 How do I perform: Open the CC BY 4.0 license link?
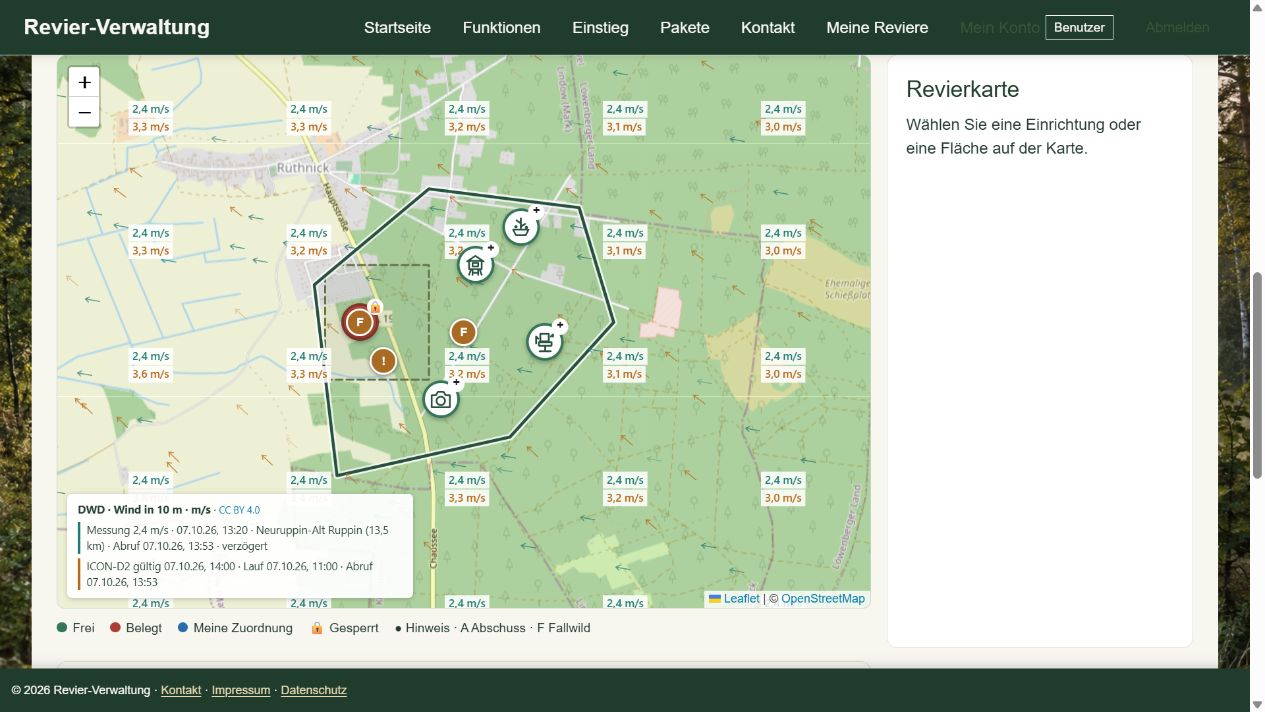coord(239,510)
